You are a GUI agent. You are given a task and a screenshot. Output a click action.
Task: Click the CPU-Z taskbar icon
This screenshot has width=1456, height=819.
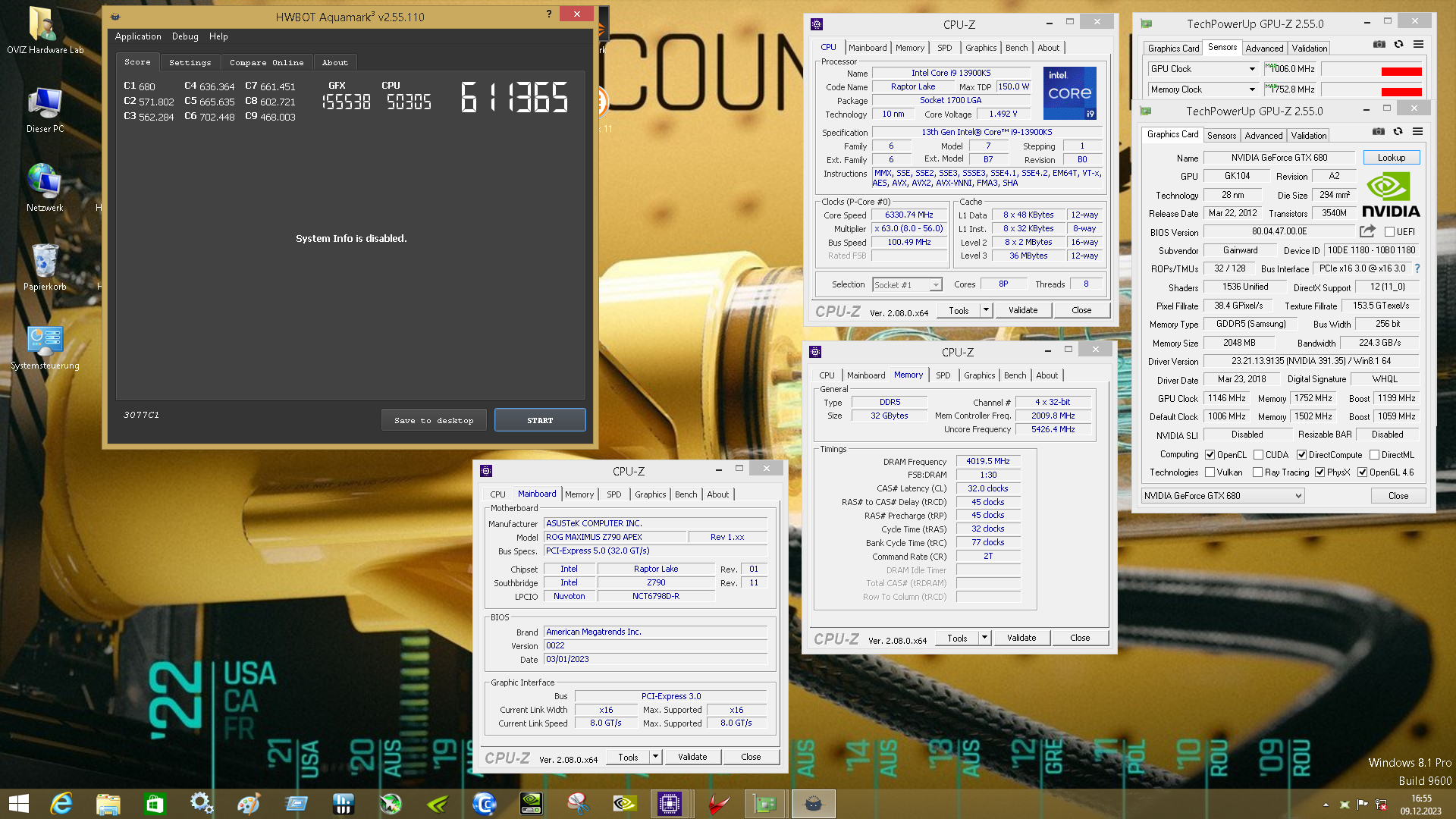[x=669, y=804]
